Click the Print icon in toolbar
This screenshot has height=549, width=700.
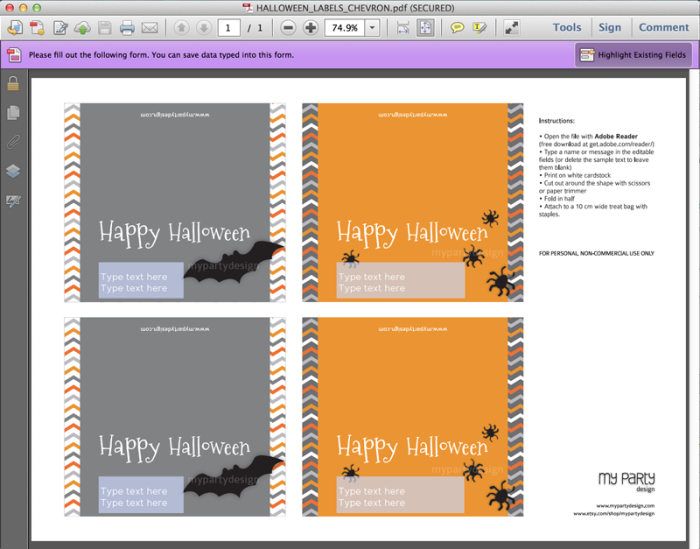click(x=127, y=27)
